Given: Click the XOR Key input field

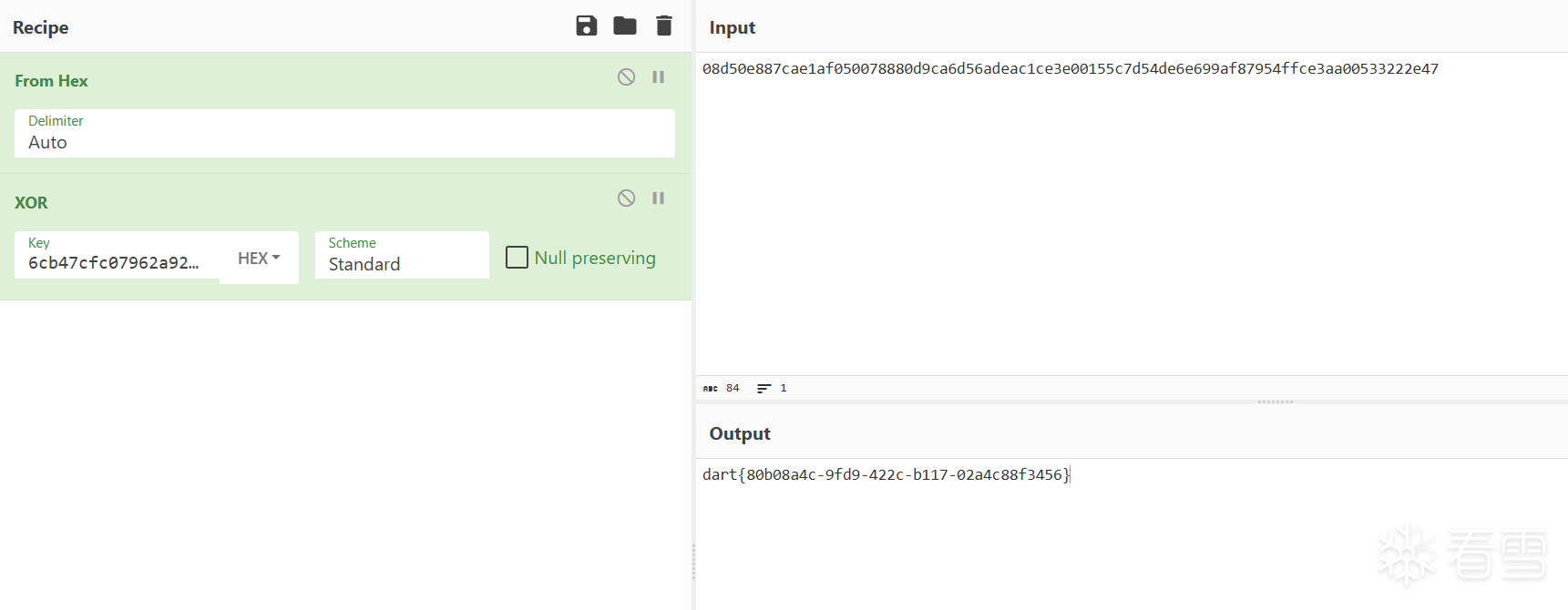Looking at the screenshot, I should point(115,262).
